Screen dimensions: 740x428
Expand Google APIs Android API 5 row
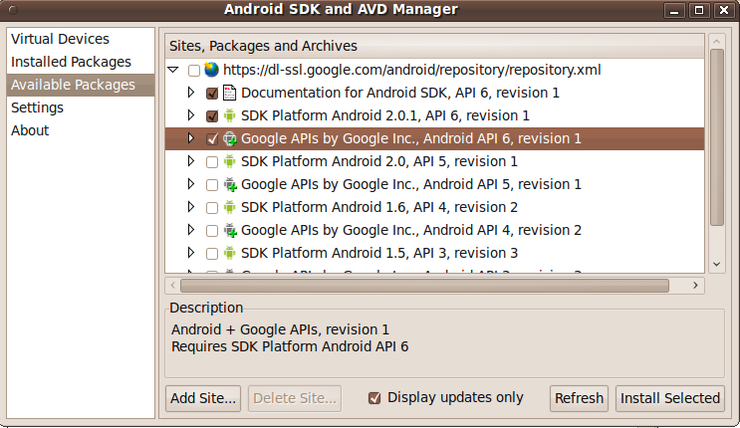click(191, 184)
